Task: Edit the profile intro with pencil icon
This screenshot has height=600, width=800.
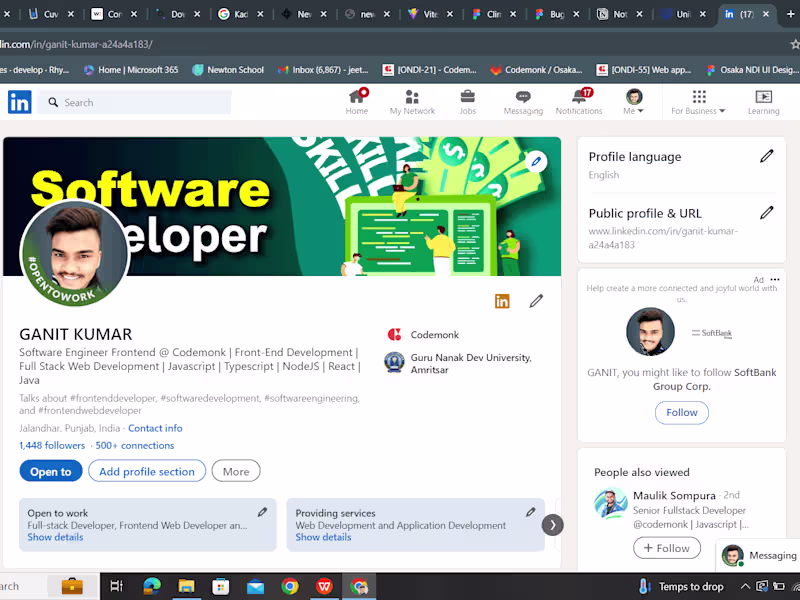Action: tap(536, 301)
